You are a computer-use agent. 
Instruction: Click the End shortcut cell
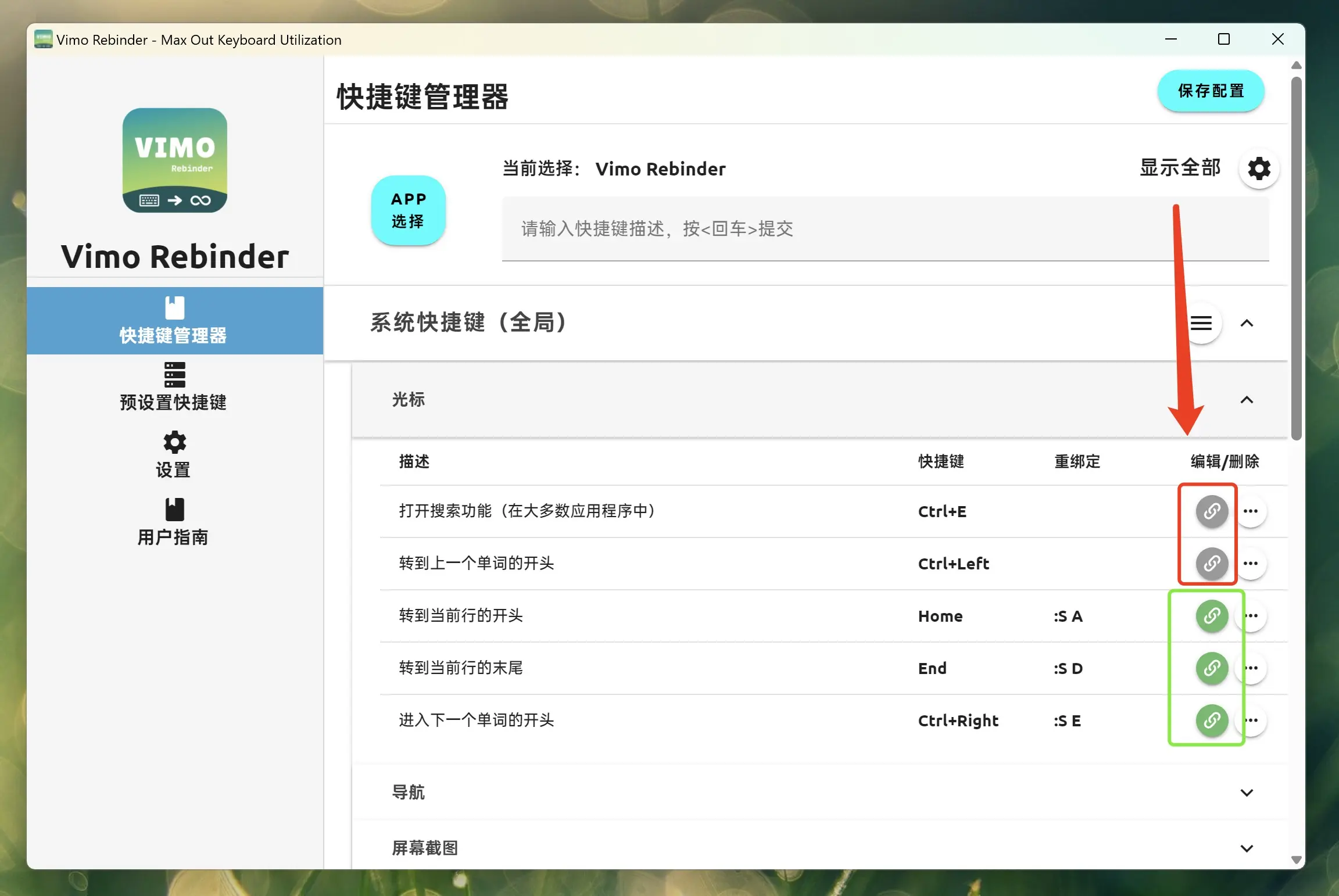[x=932, y=669]
